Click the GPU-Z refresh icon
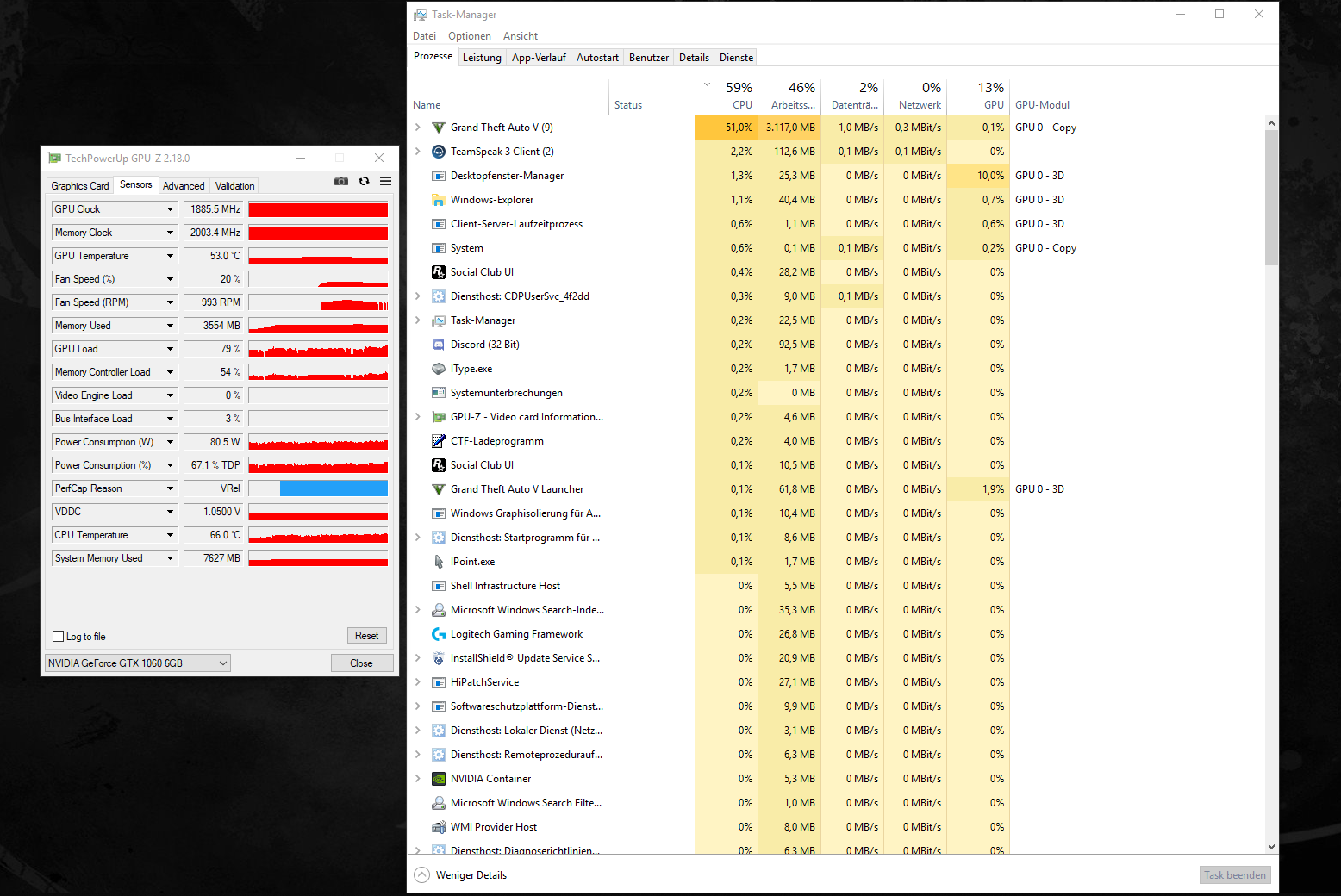Viewport: 1341px width, 896px height. (364, 181)
